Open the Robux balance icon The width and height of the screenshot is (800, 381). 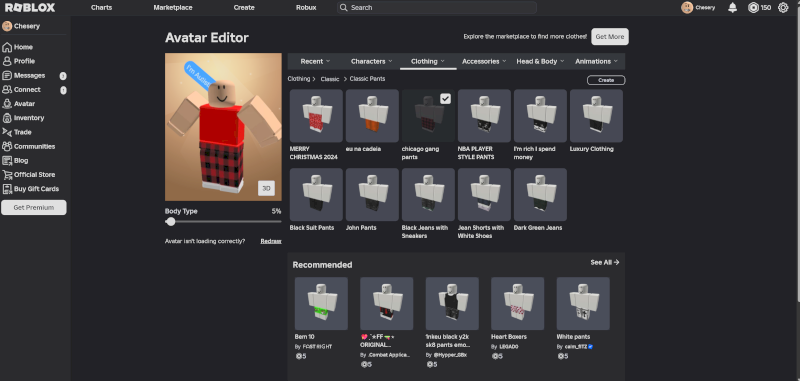(x=753, y=8)
